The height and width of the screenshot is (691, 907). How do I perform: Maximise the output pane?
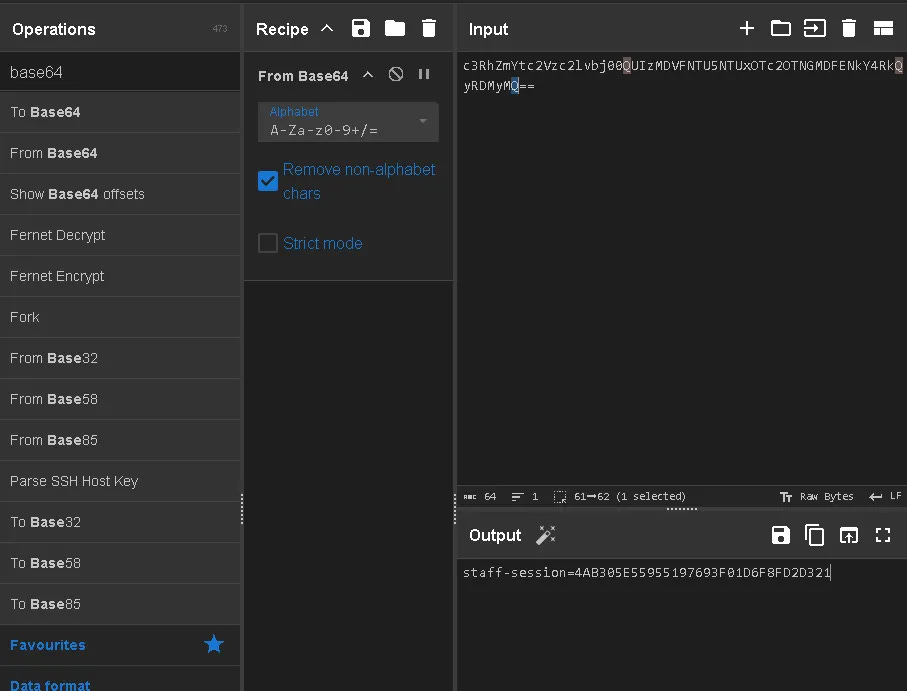pos(883,535)
